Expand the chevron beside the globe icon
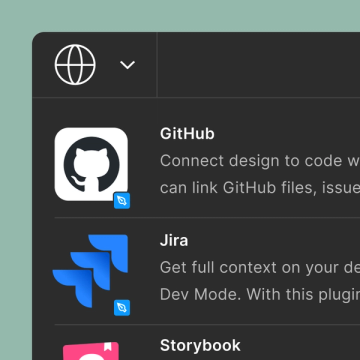The image size is (360, 360). (x=127, y=65)
